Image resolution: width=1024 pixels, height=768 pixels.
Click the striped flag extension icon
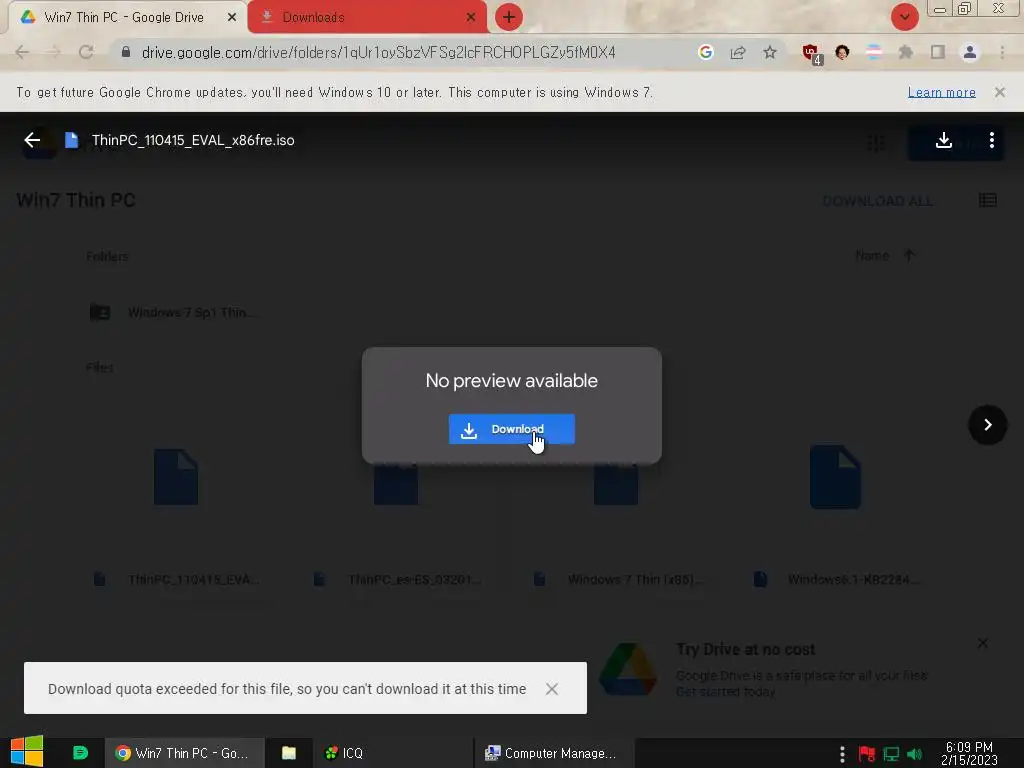pyautogui.click(x=874, y=52)
